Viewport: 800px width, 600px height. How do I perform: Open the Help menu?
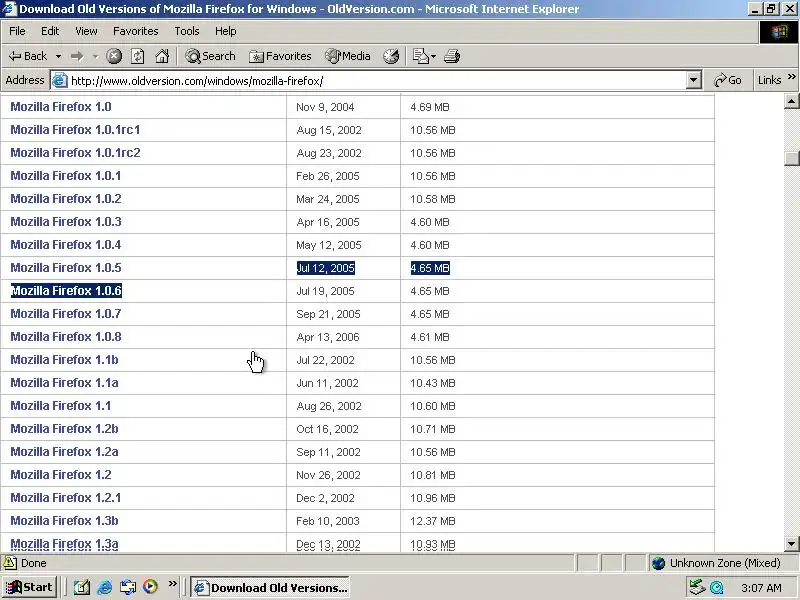point(226,31)
